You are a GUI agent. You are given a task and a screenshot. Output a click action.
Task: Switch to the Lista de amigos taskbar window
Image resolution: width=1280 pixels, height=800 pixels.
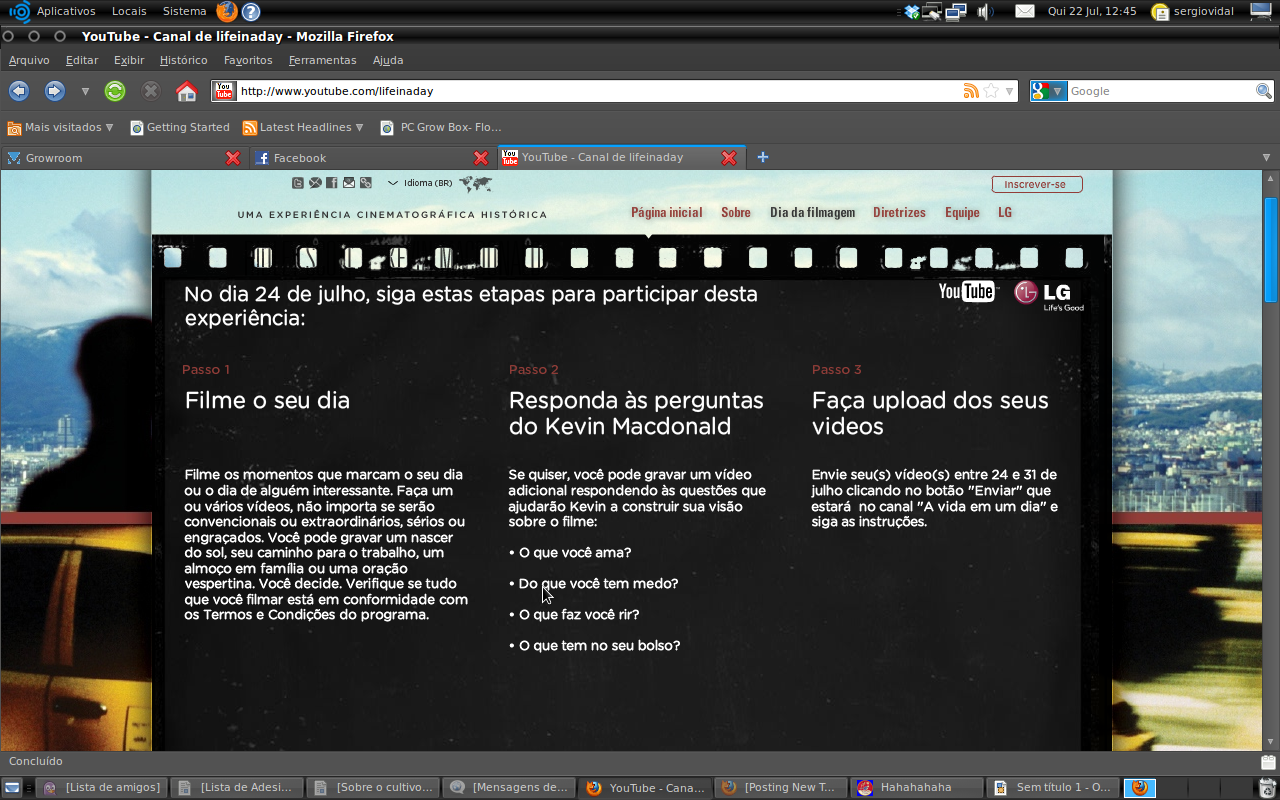click(102, 787)
